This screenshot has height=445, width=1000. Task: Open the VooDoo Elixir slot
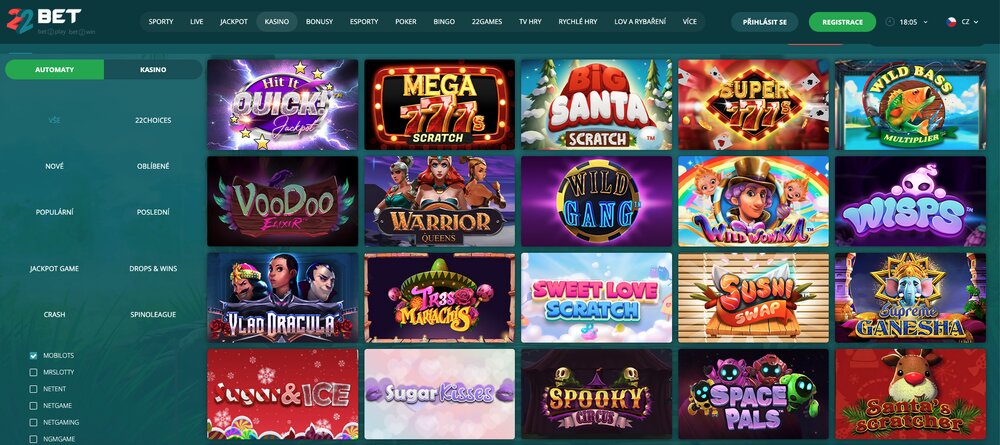click(x=283, y=201)
